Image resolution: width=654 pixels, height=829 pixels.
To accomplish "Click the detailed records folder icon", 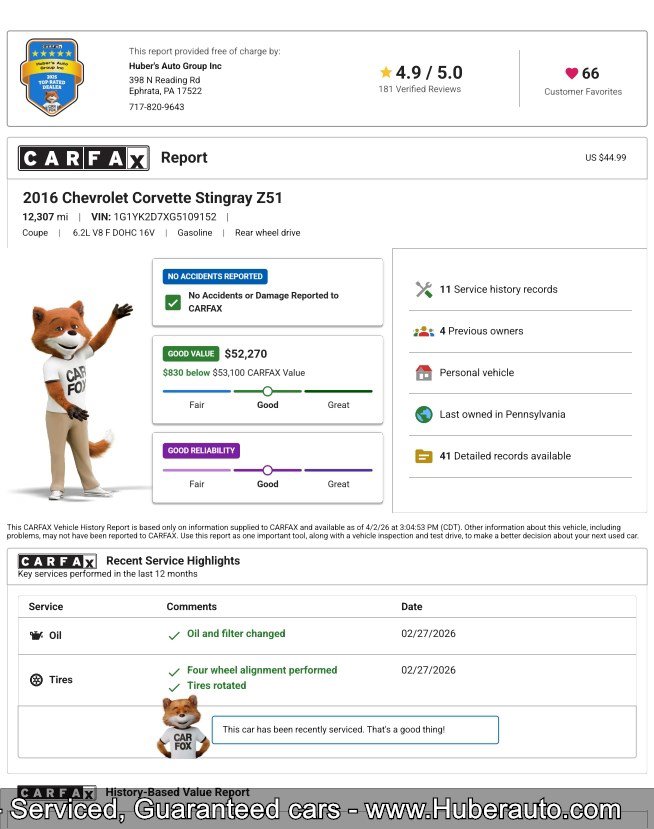I will pos(423,456).
